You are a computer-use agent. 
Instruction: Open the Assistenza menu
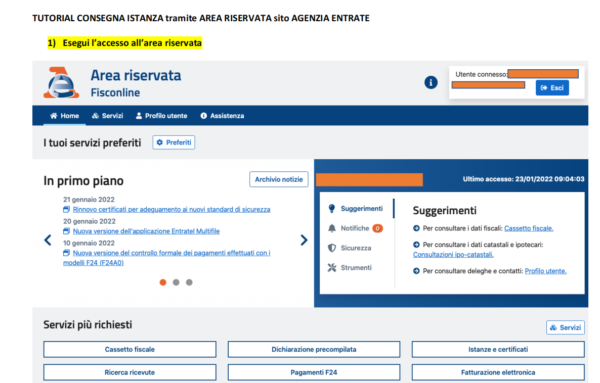(222, 116)
